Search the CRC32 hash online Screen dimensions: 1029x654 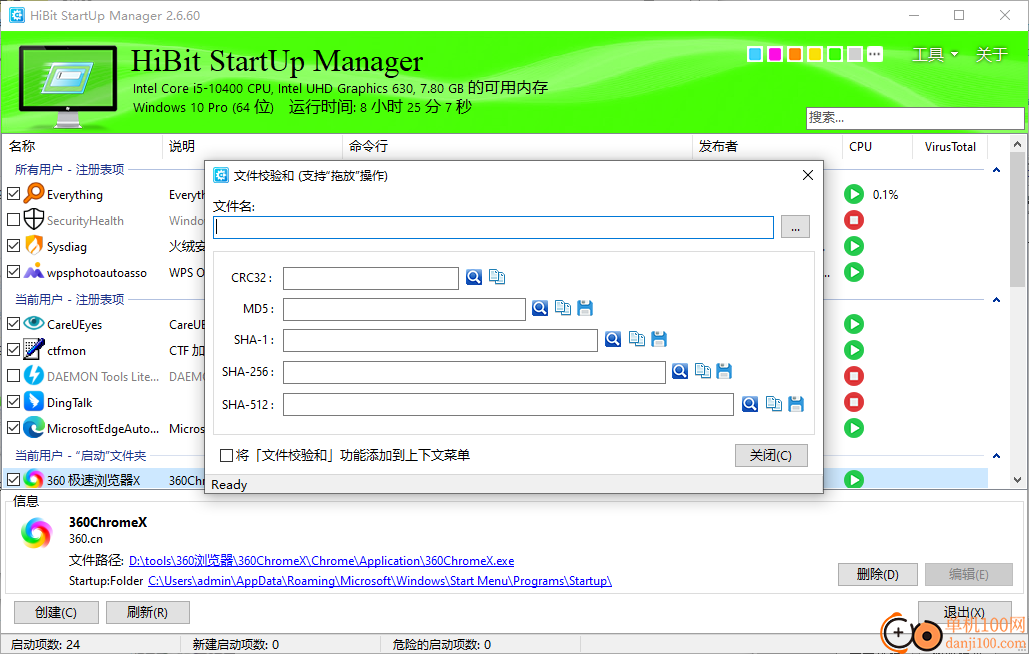[x=474, y=277]
